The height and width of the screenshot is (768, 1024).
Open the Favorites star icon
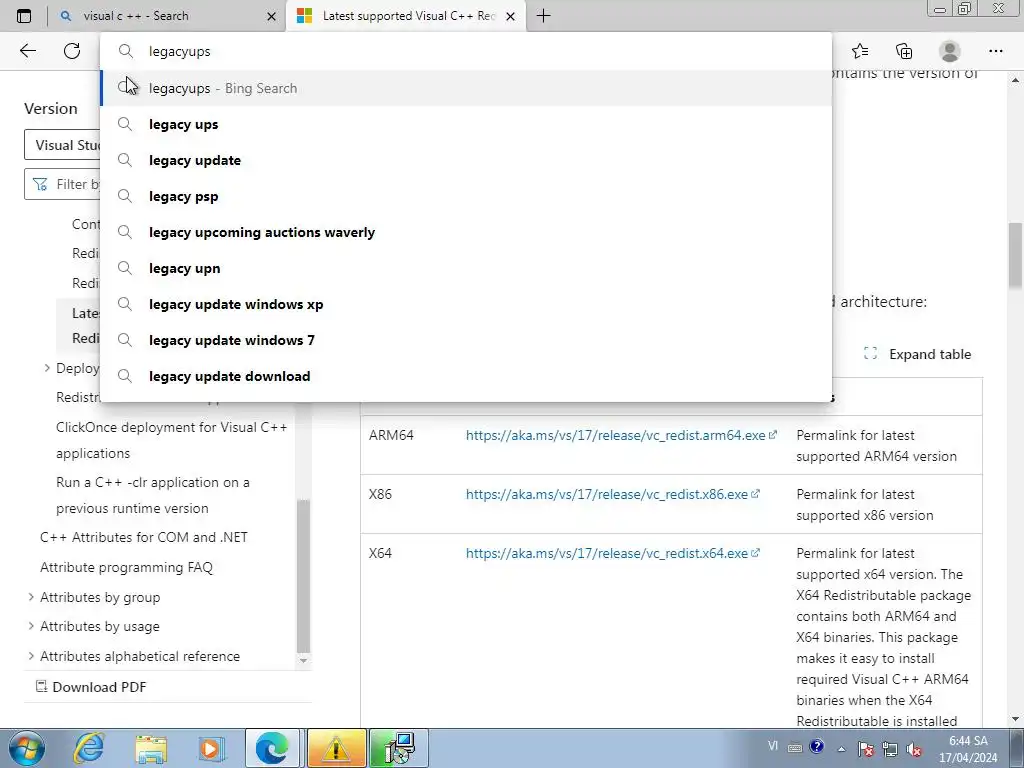pyautogui.click(x=860, y=51)
